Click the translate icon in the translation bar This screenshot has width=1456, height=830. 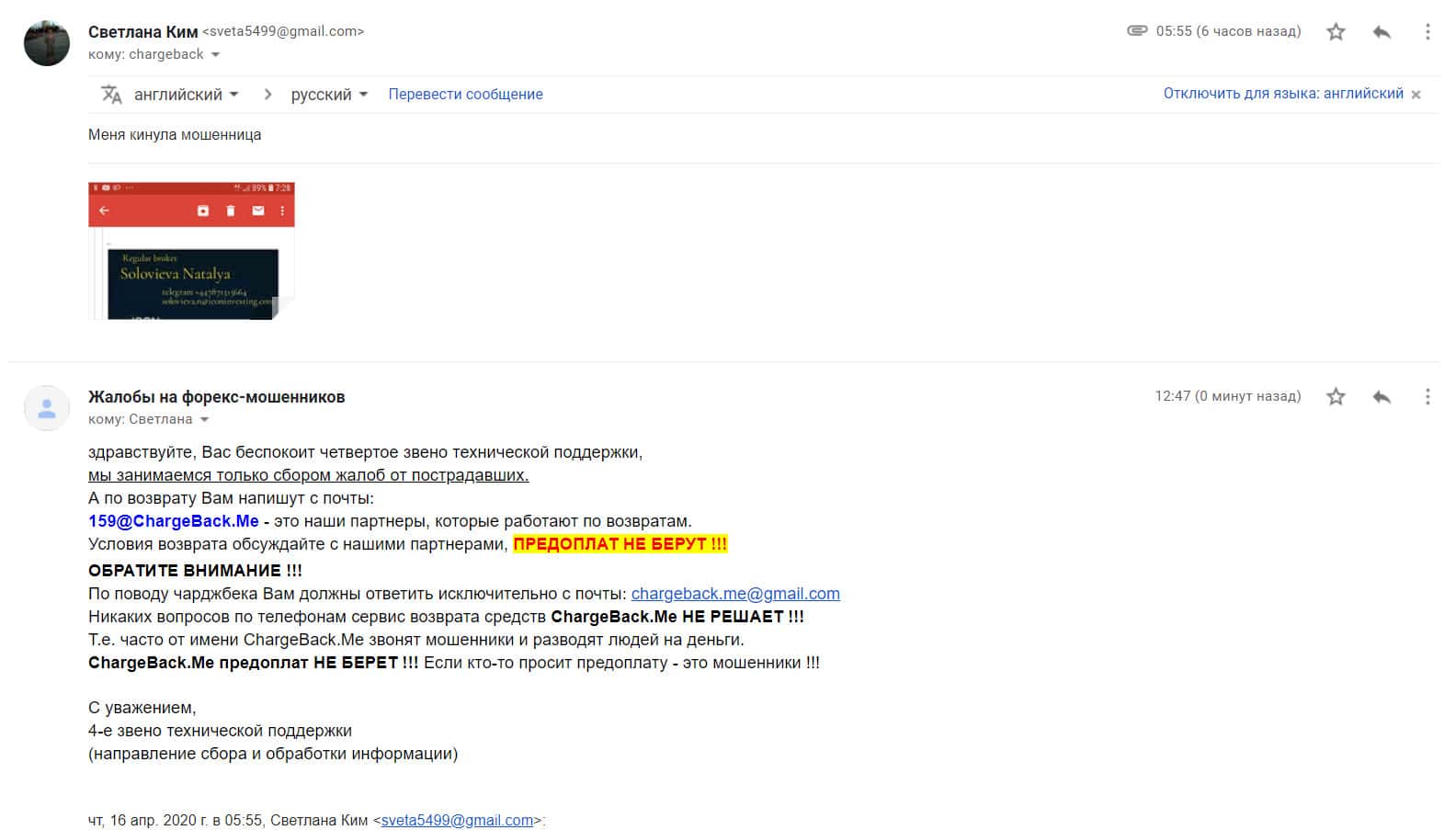(x=111, y=94)
